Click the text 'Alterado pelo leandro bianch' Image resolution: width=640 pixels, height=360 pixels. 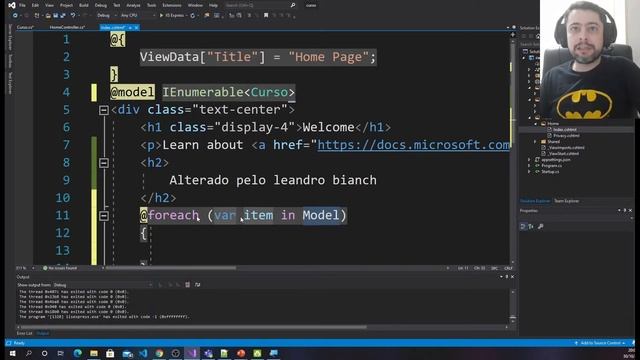pos(273,180)
